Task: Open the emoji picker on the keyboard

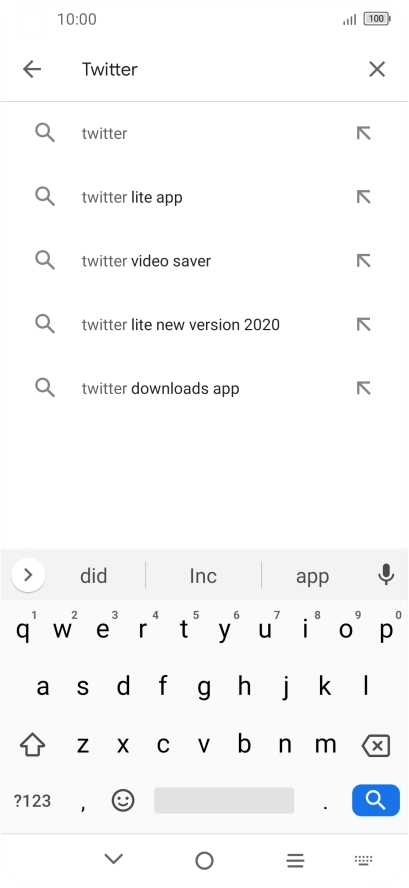Action: click(x=123, y=800)
